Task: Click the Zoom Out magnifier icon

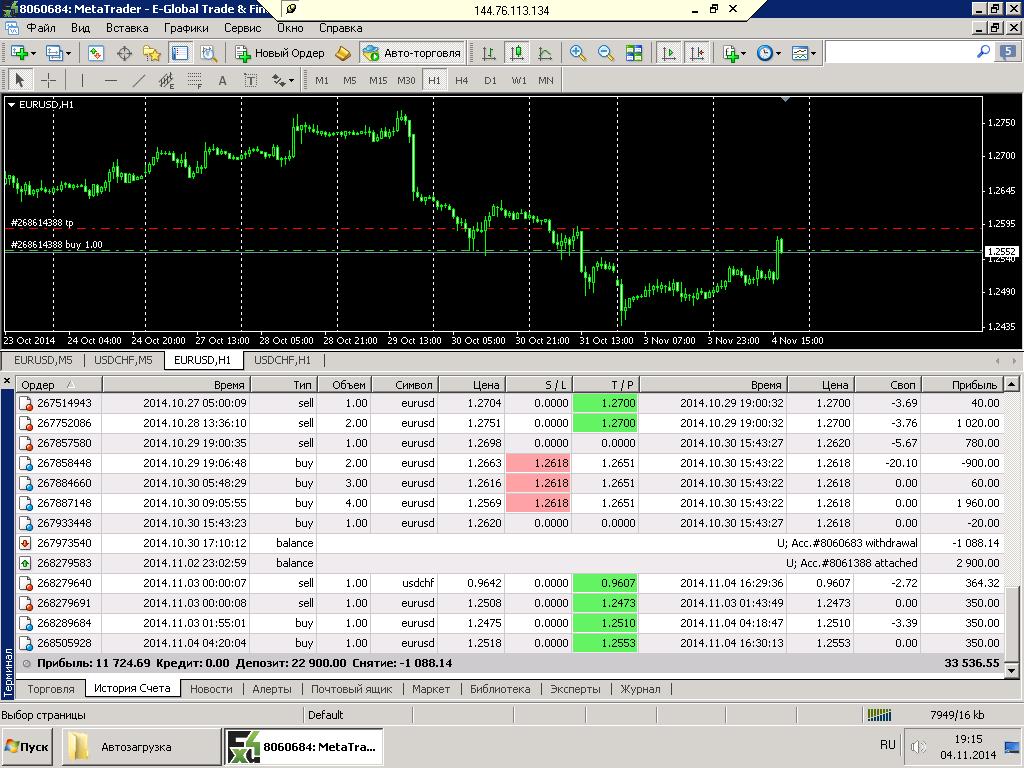Action: pos(605,53)
